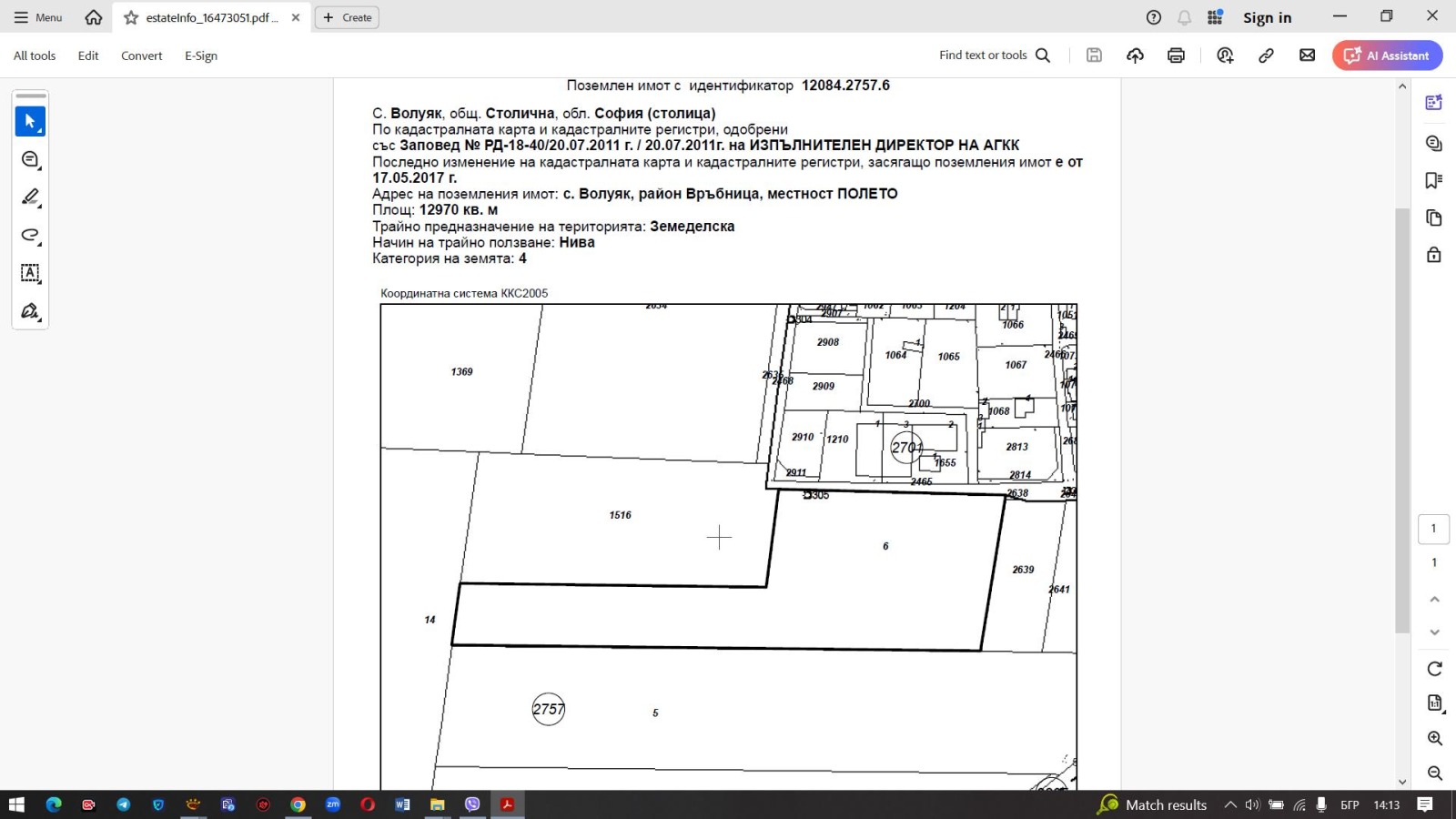Open the Bookmarks panel in right sidebar

click(1434, 180)
